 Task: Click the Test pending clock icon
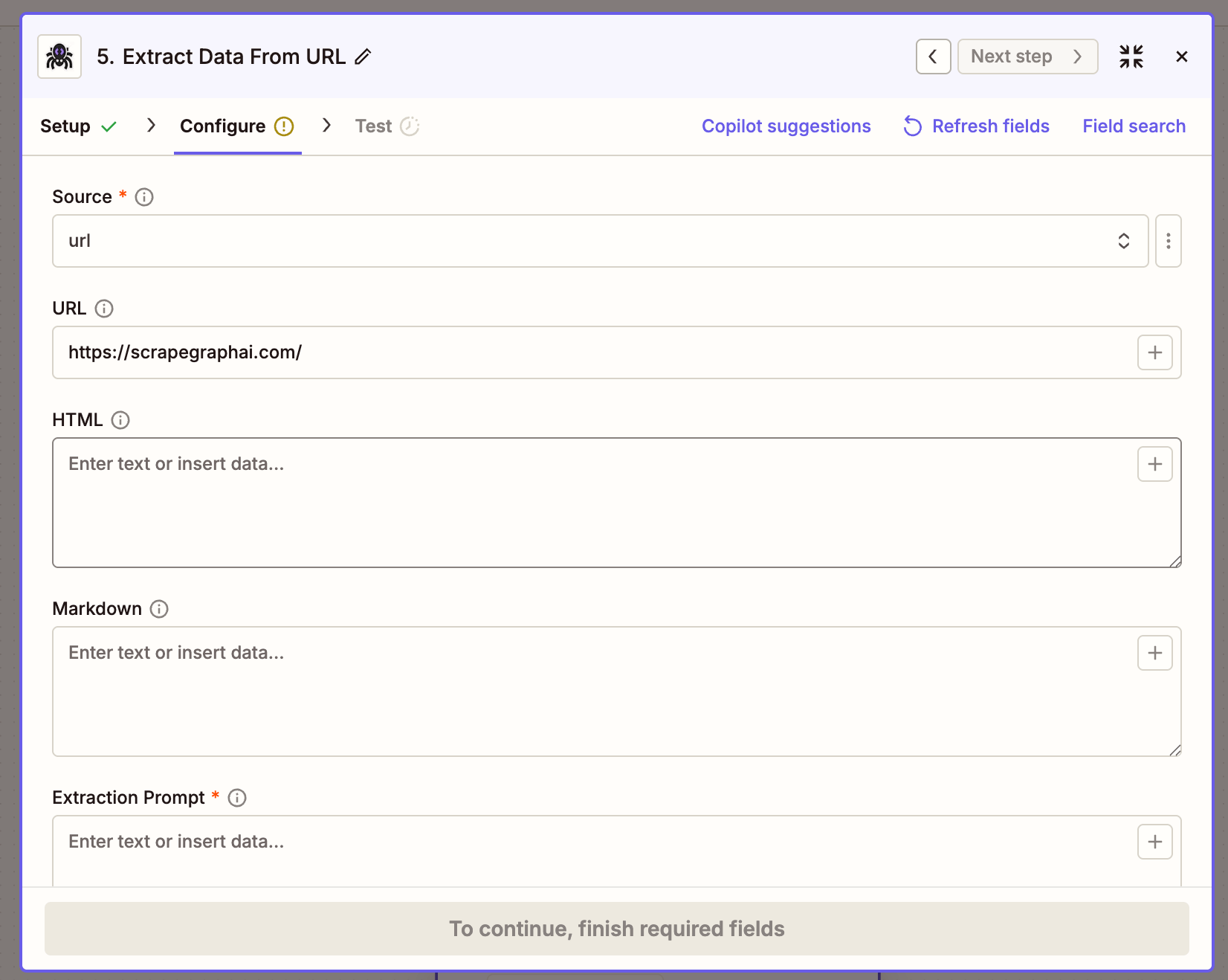point(410,126)
